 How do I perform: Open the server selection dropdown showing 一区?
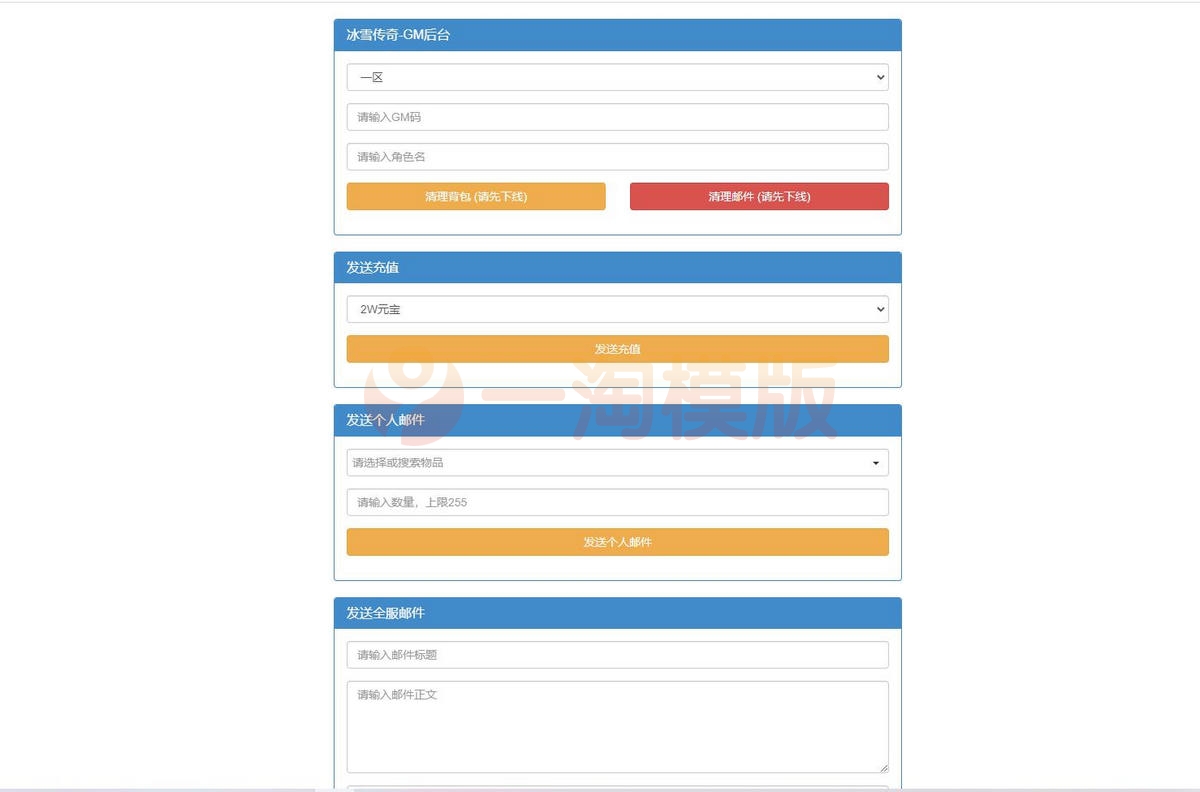[617, 77]
